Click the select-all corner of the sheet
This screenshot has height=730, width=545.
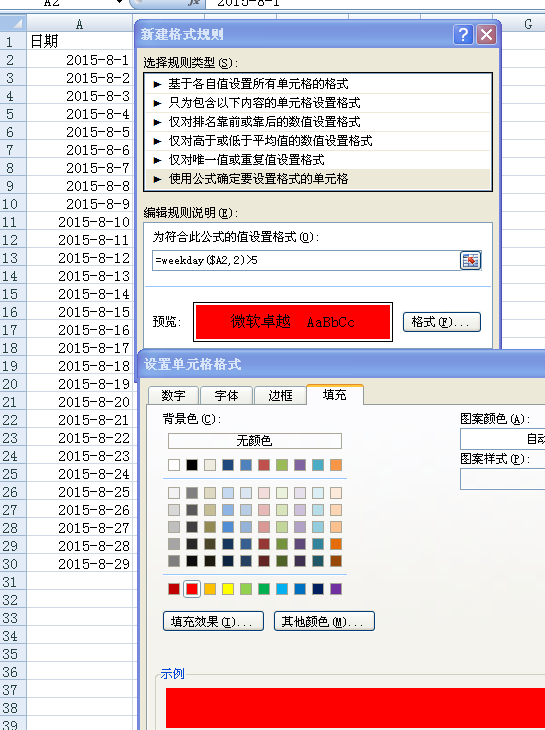[13, 24]
